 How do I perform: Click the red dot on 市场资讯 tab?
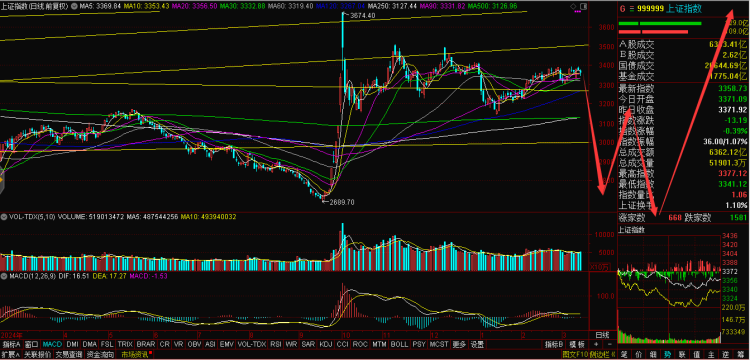click(151, 353)
